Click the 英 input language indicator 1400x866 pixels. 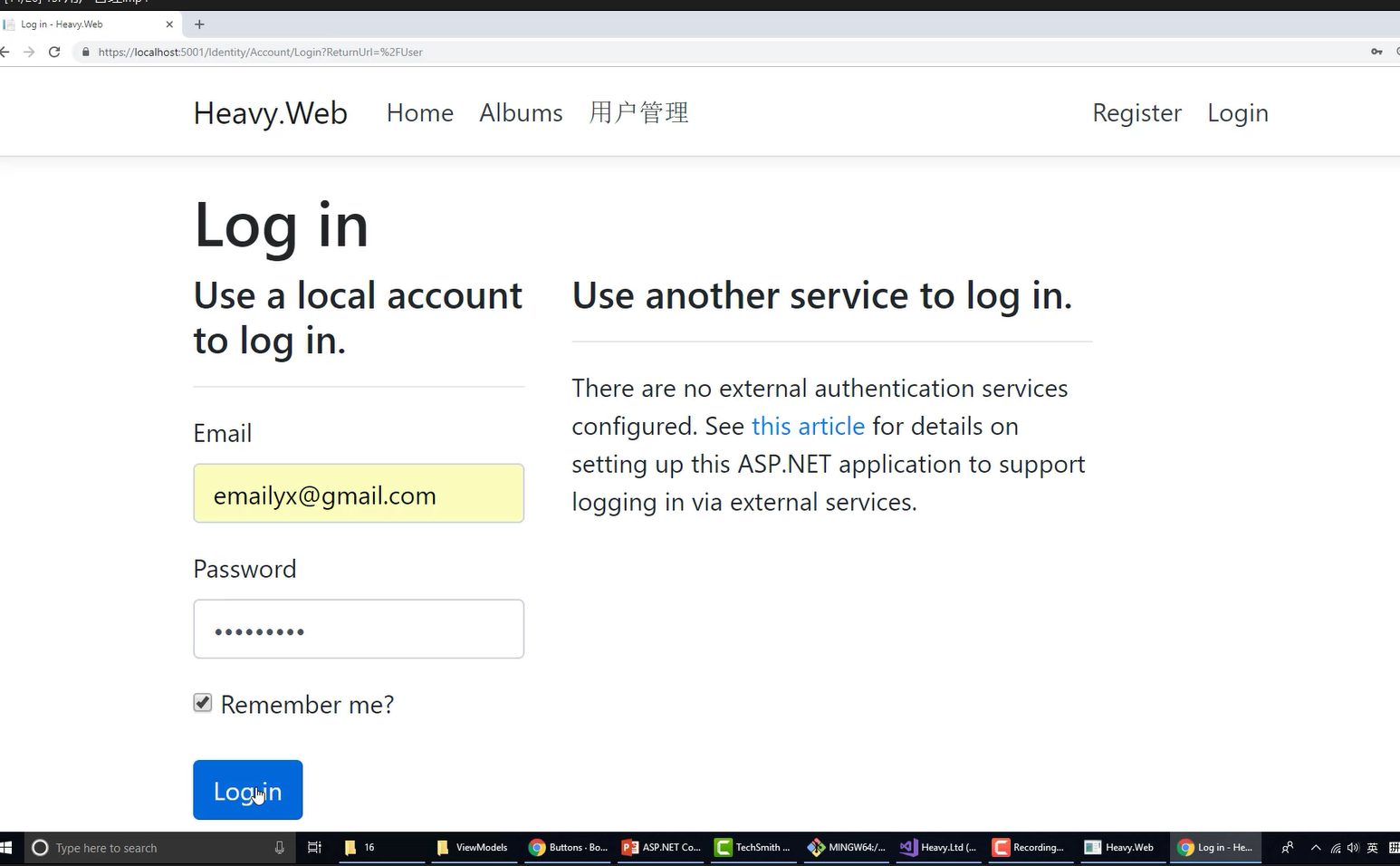pyautogui.click(x=1372, y=848)
